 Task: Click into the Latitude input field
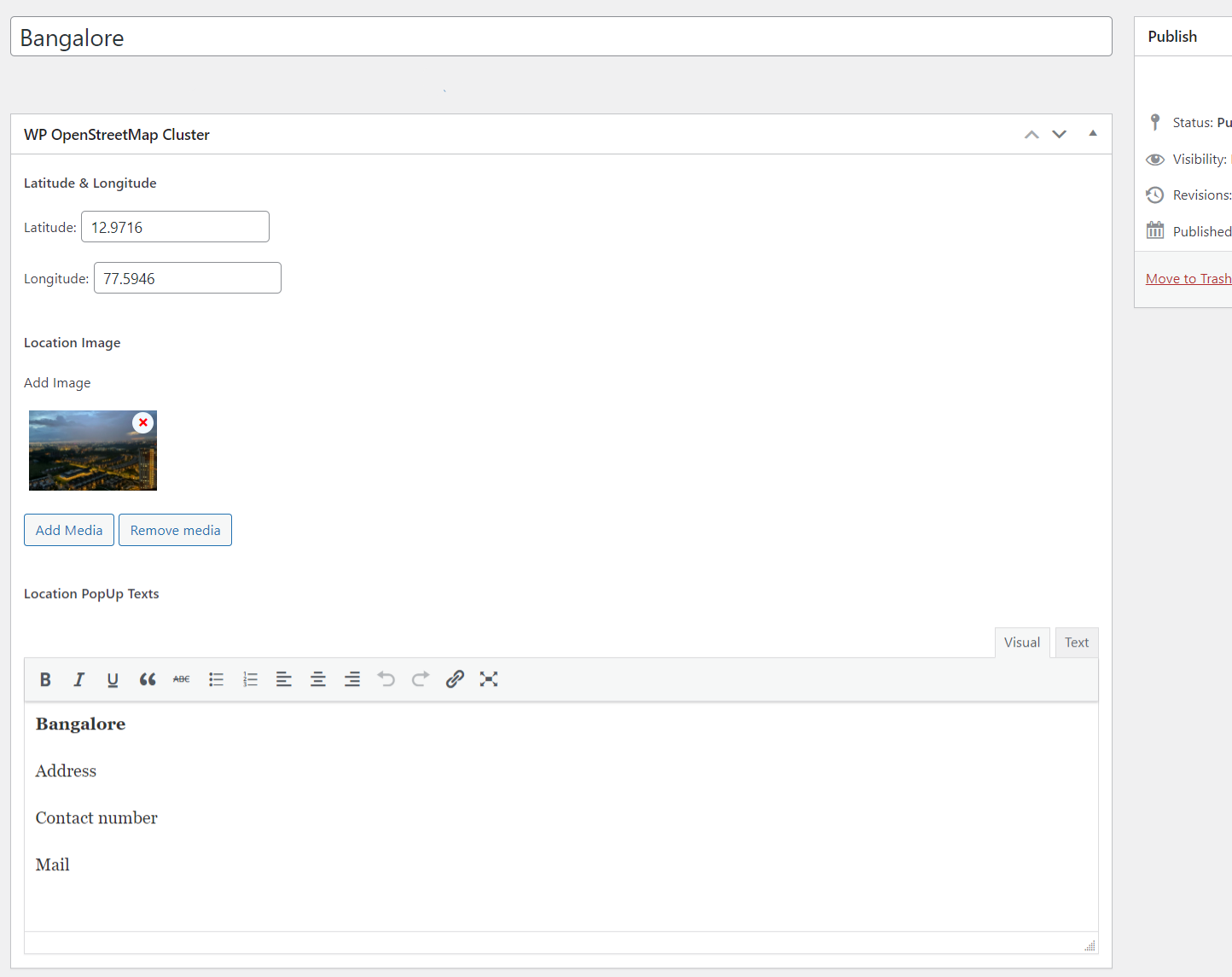175,227
